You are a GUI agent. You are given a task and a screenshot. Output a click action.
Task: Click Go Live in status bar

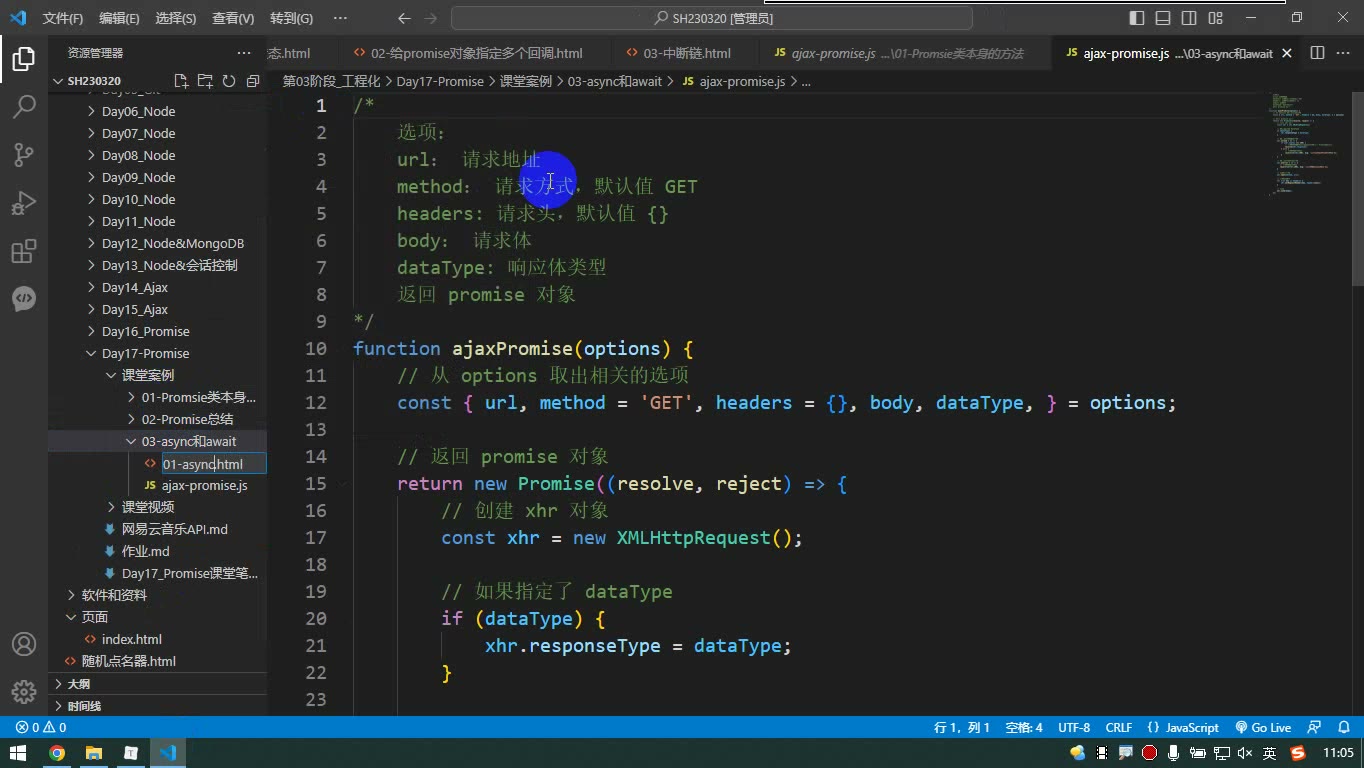pos(1263,727)
